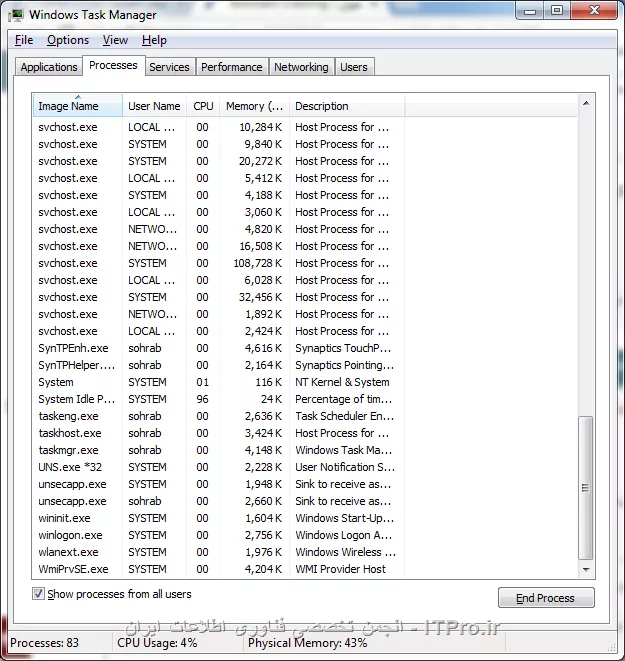
Task: Select the svchost.exe row using 5,412 K
Action: 218,178
